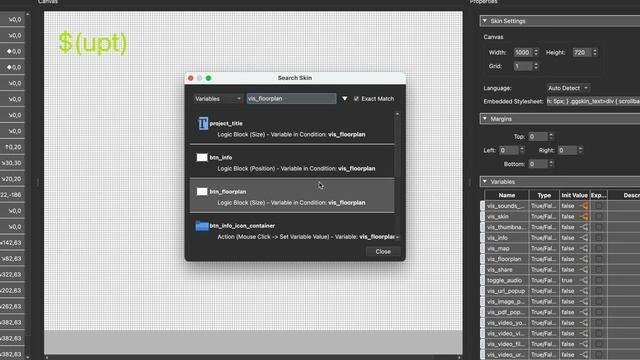Select the $(upt) text element on canvas
Screen dimensions: 640x360
pyautogui.click(x=93, y=43)
